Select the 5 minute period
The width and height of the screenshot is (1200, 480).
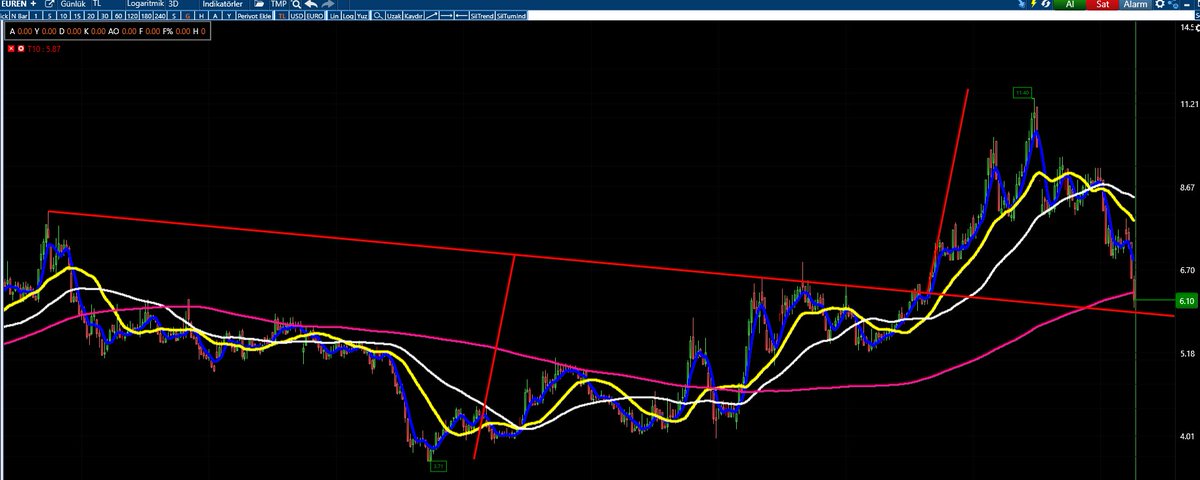click(50, 16)
